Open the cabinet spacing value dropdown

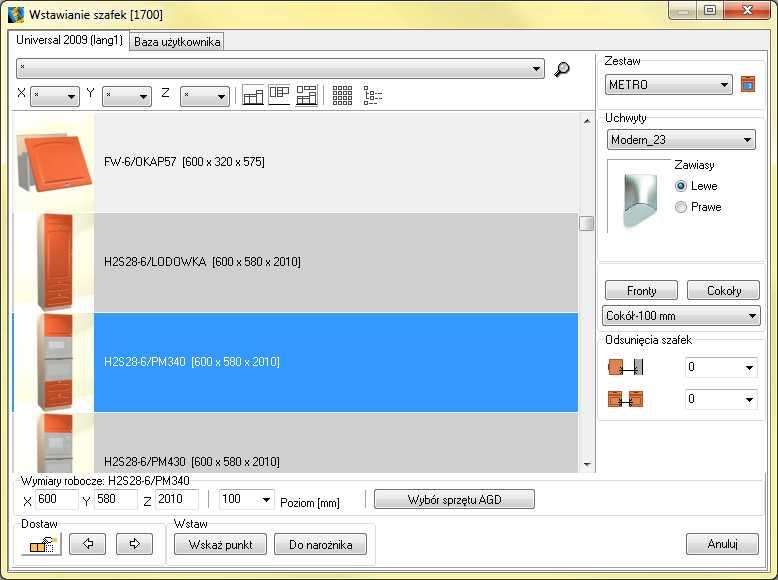[x=721, y=399]
